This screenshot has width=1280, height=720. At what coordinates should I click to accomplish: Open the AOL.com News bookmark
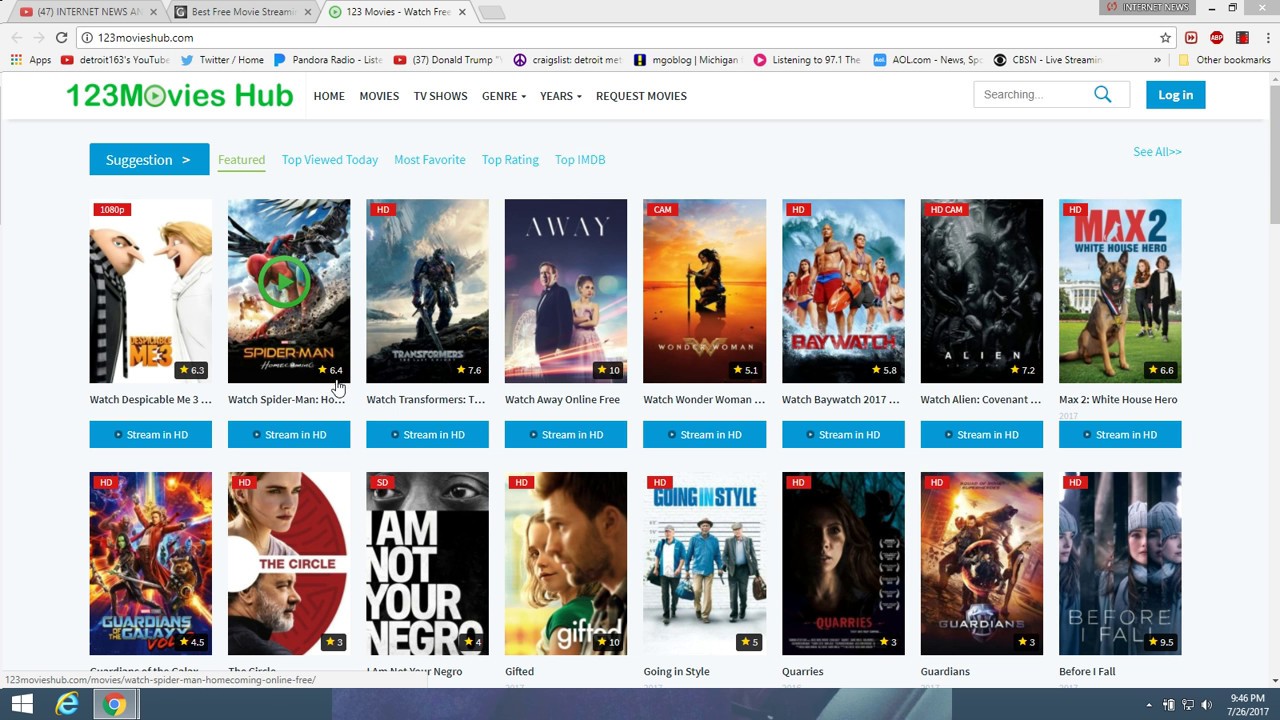(x=928, y=60)
